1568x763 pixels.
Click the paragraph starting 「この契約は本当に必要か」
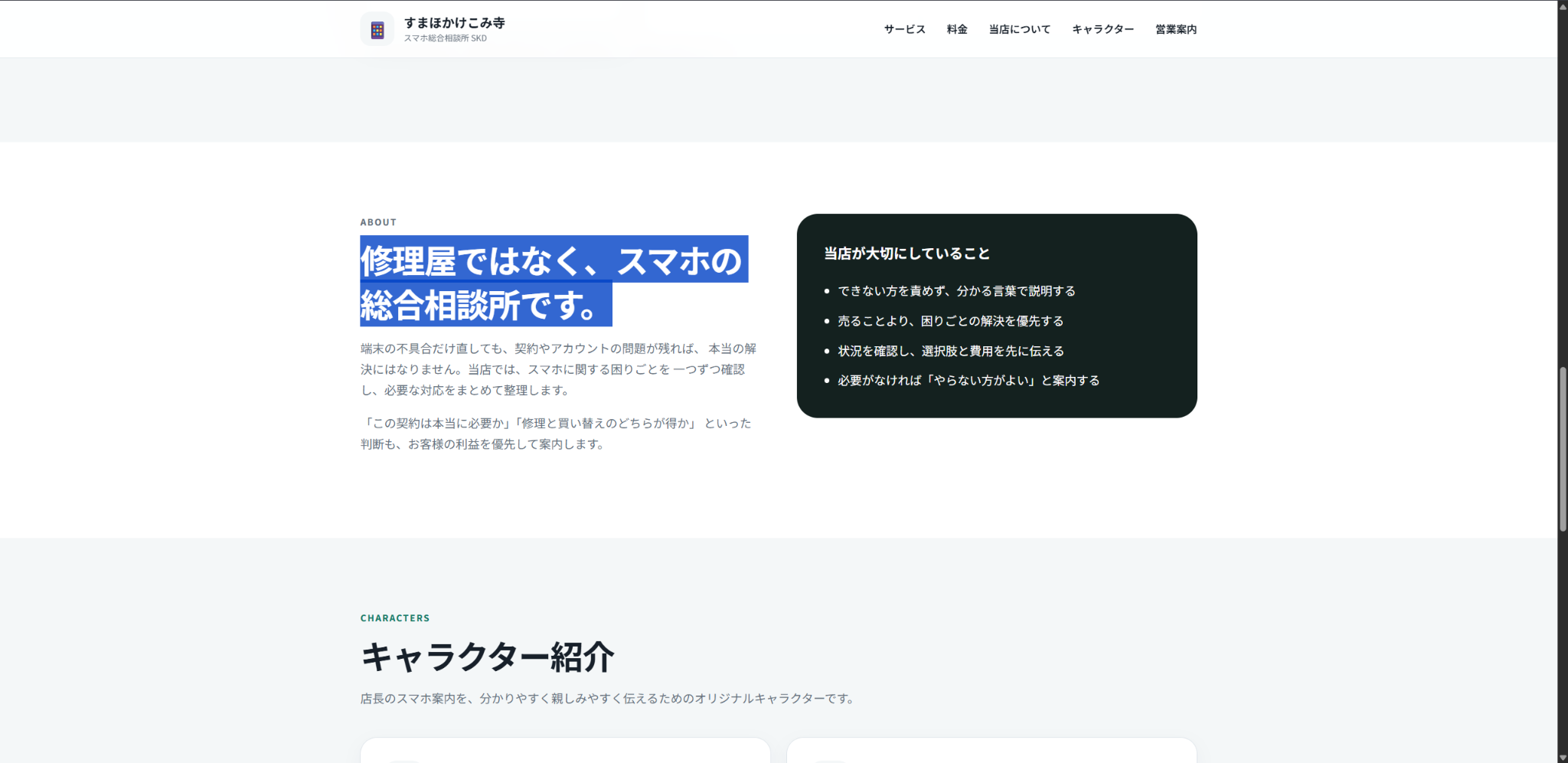(557, 434)
